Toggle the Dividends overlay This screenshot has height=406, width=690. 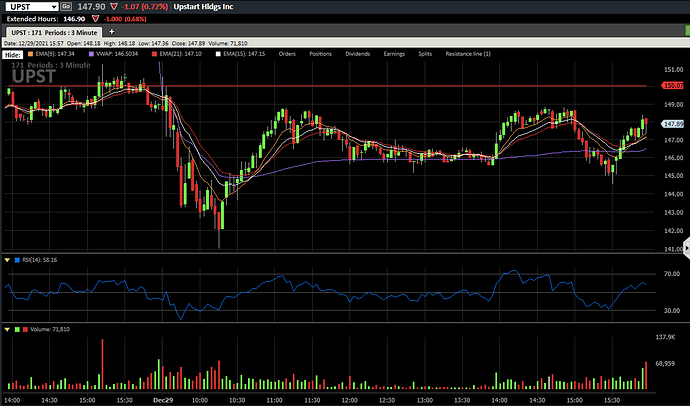[x=358, y=54]
